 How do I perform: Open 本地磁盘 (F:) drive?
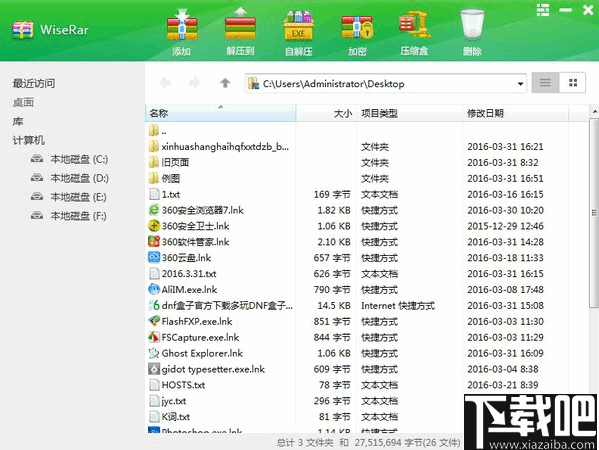point(69,216)
